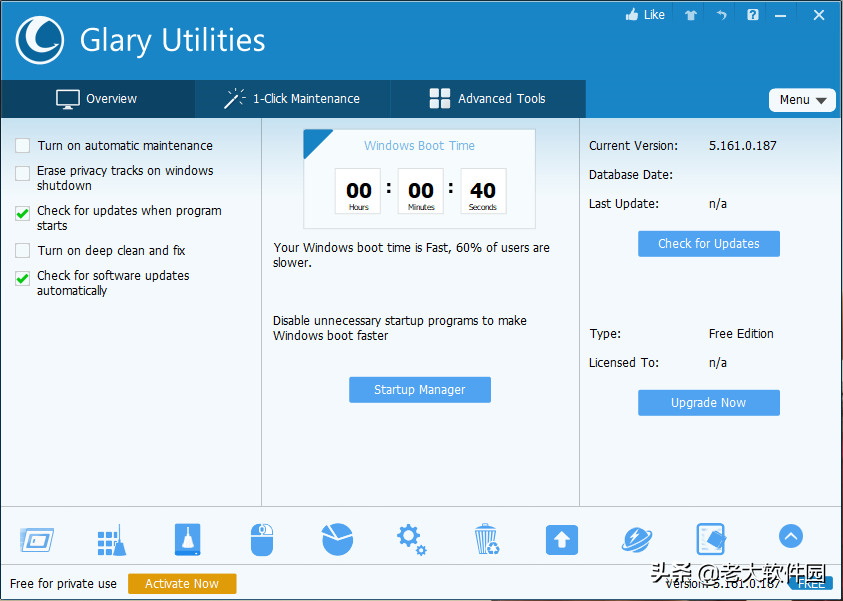Expand the bottom toolbar with the up chevron
This screenshot has width=843, height=601.
point(790,537)
